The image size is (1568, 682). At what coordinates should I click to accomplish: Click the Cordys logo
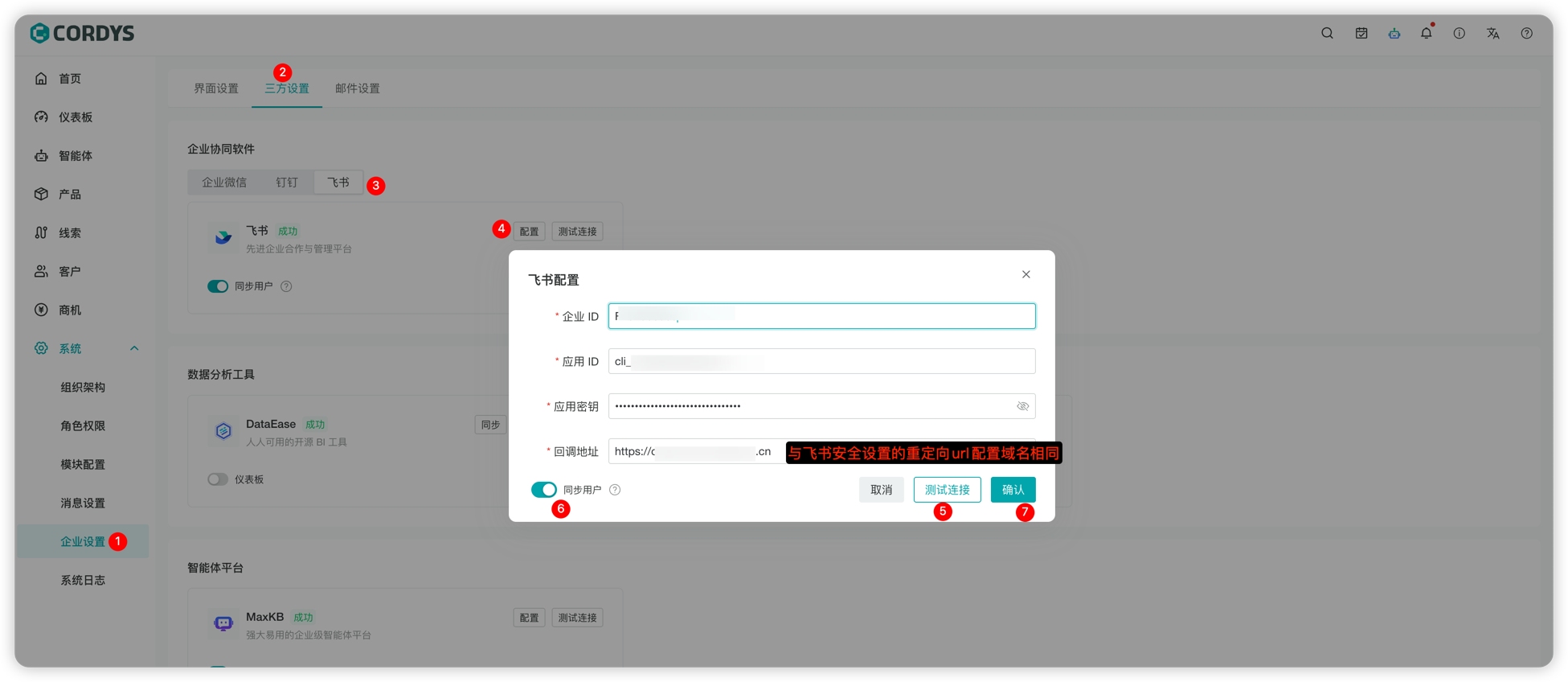click(x=82, y=33)
